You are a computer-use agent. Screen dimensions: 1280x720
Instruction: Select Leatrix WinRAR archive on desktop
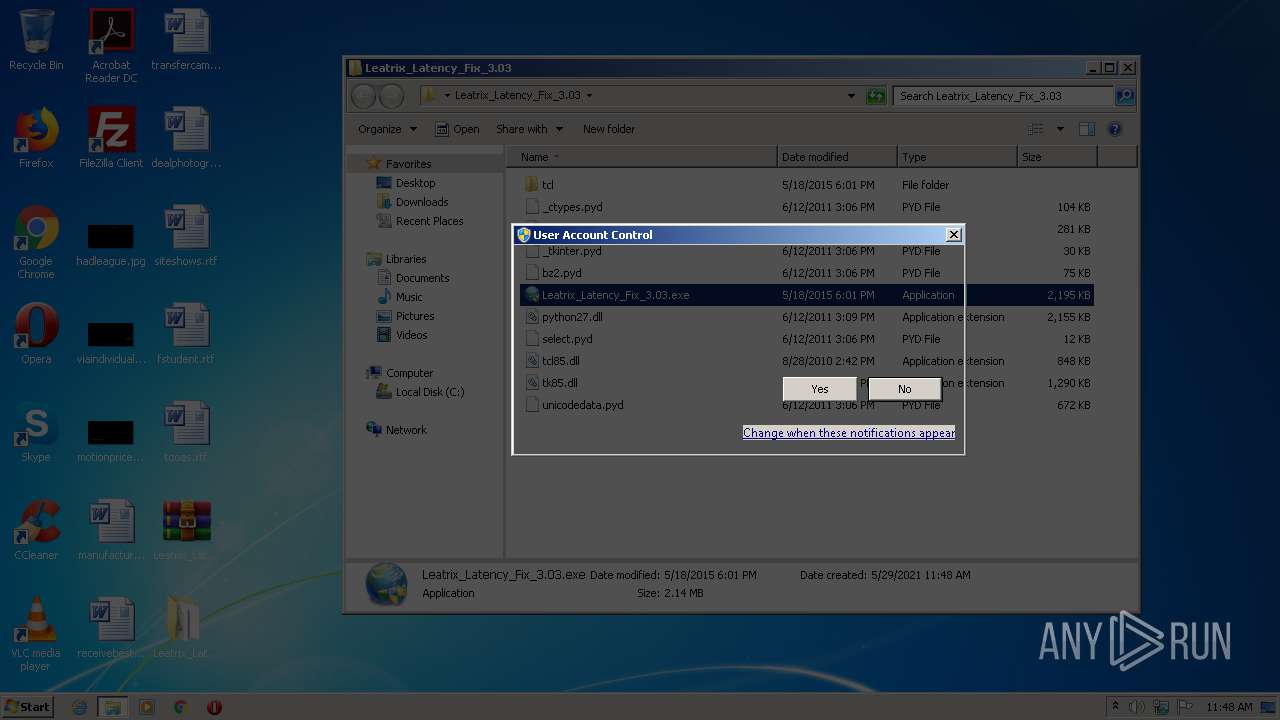point(186,530)
